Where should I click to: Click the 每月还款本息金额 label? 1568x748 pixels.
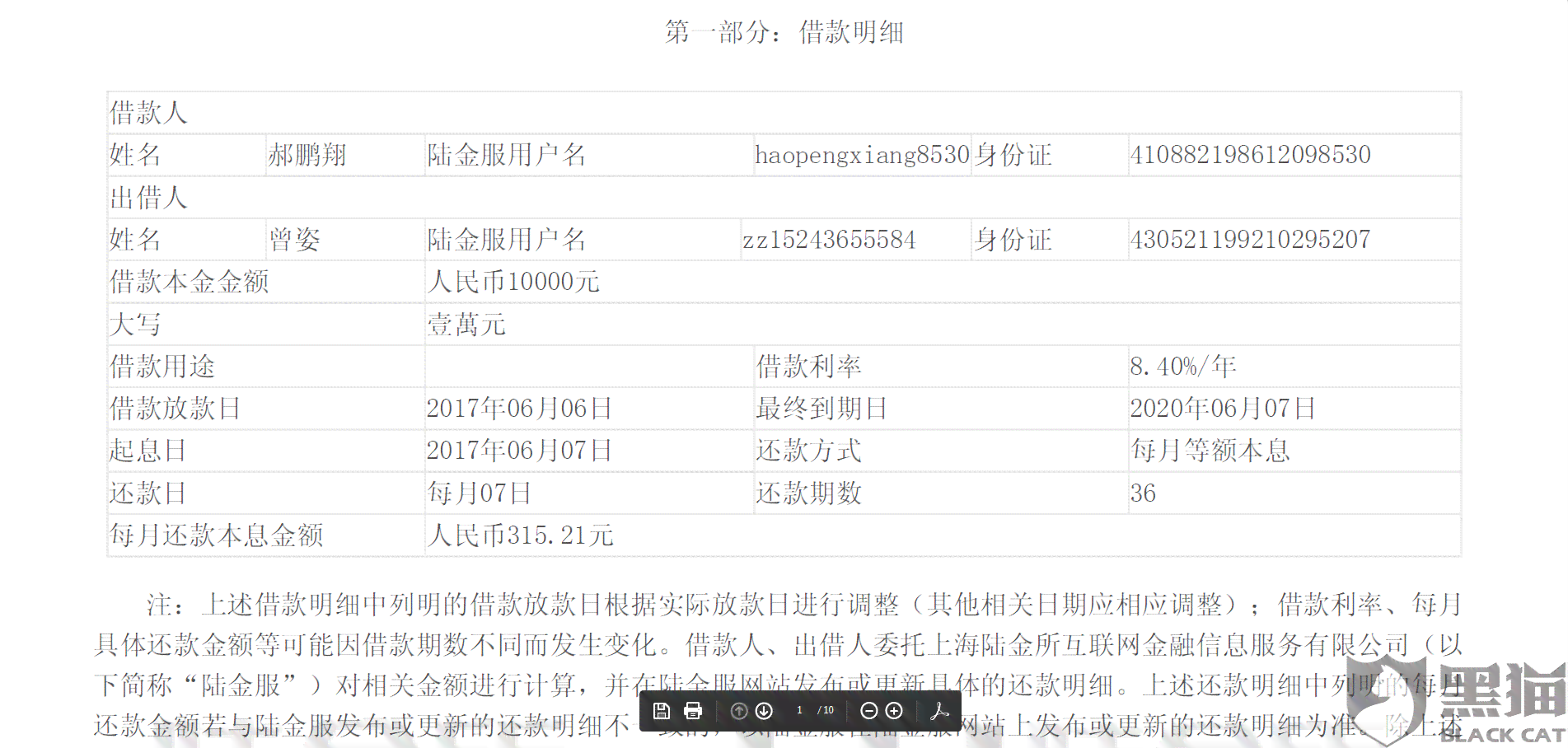point(216,535)
